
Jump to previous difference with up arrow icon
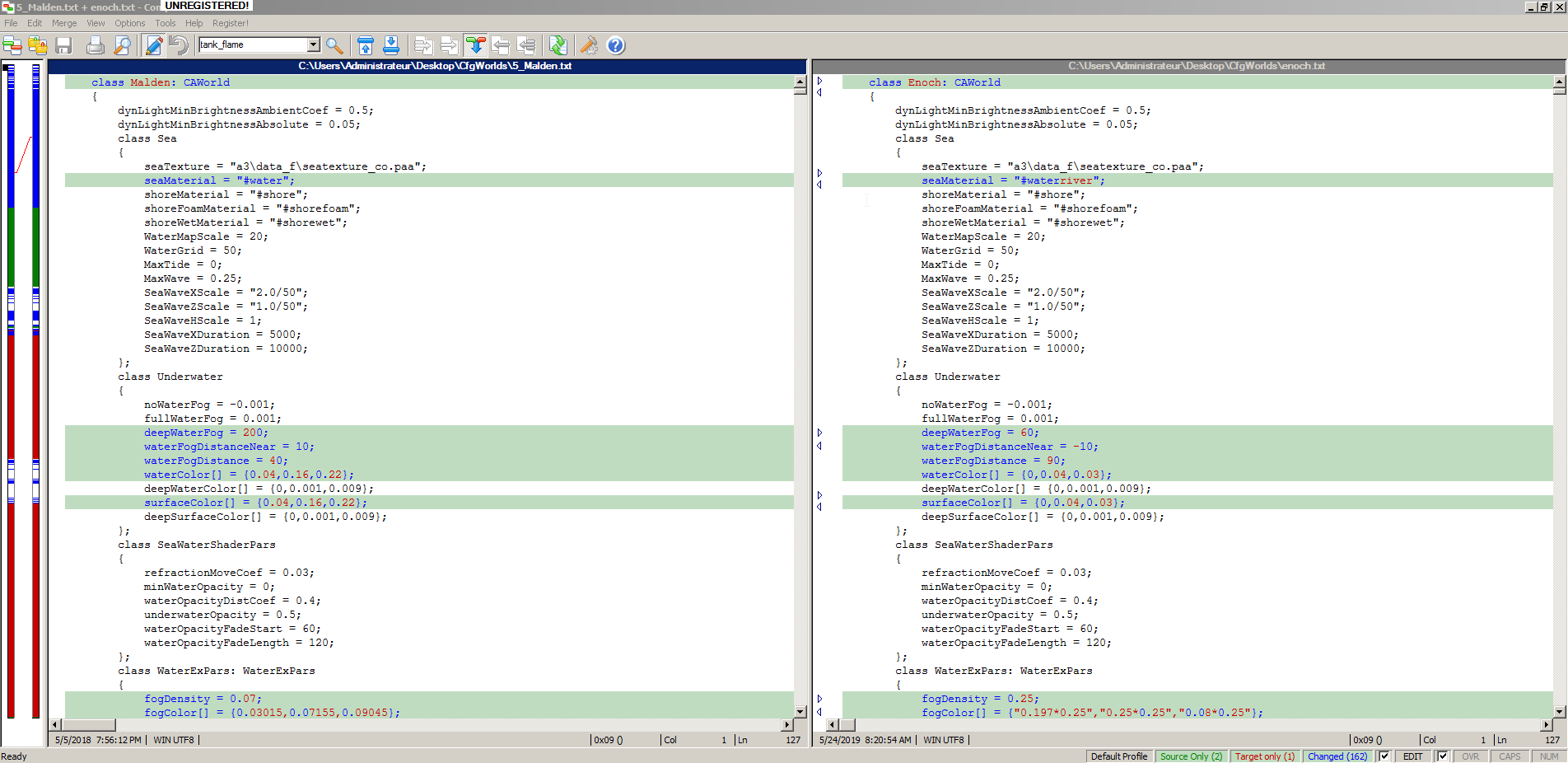pos(366,45)
